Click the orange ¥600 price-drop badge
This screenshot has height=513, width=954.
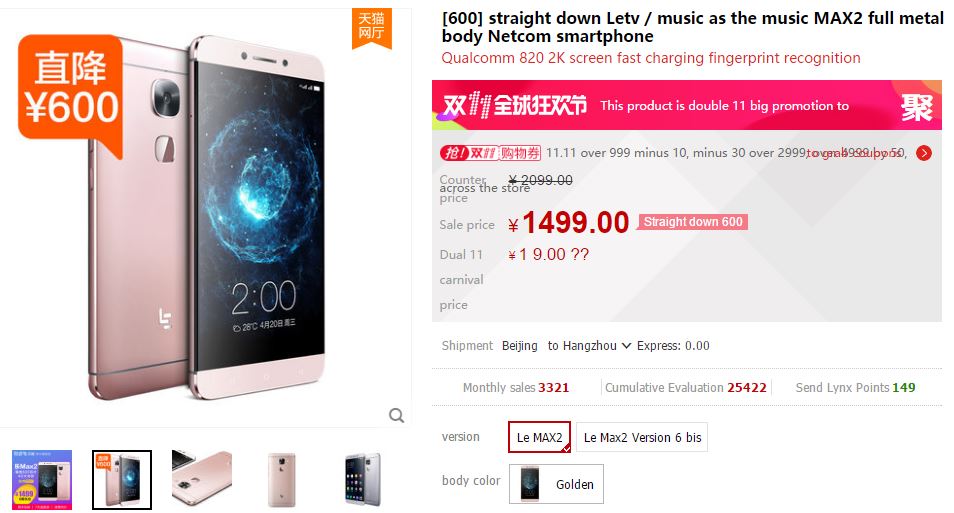tap(71, 93)
